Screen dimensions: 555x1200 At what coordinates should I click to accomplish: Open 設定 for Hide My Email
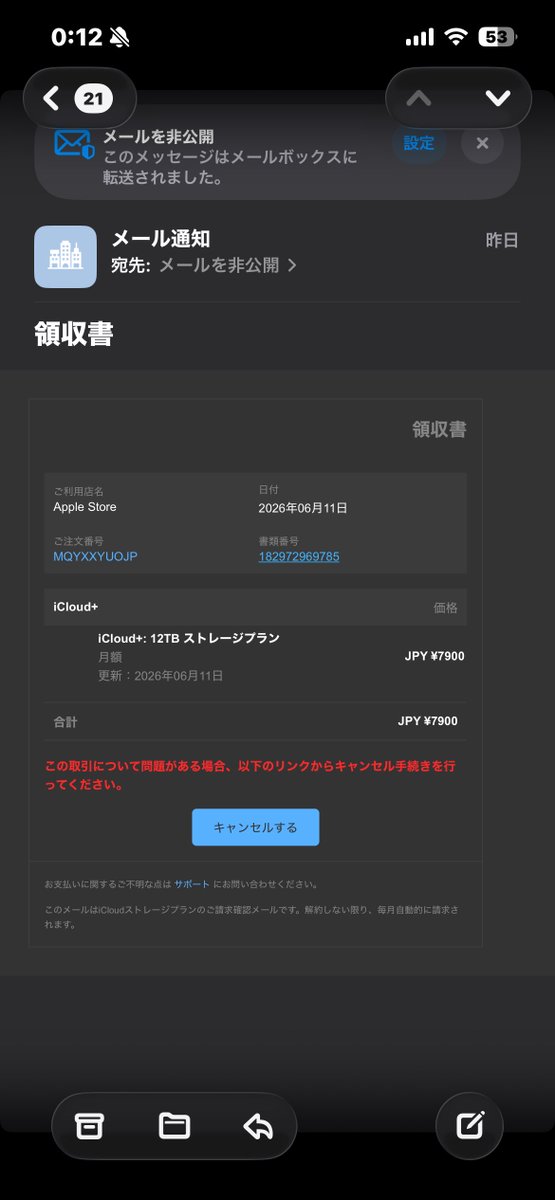coord(419,143)
